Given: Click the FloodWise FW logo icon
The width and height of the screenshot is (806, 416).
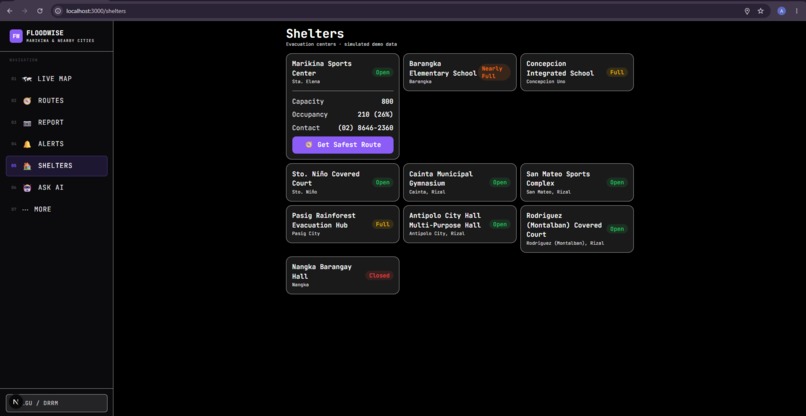Looking at the screenshot, I should pos(15,35).
